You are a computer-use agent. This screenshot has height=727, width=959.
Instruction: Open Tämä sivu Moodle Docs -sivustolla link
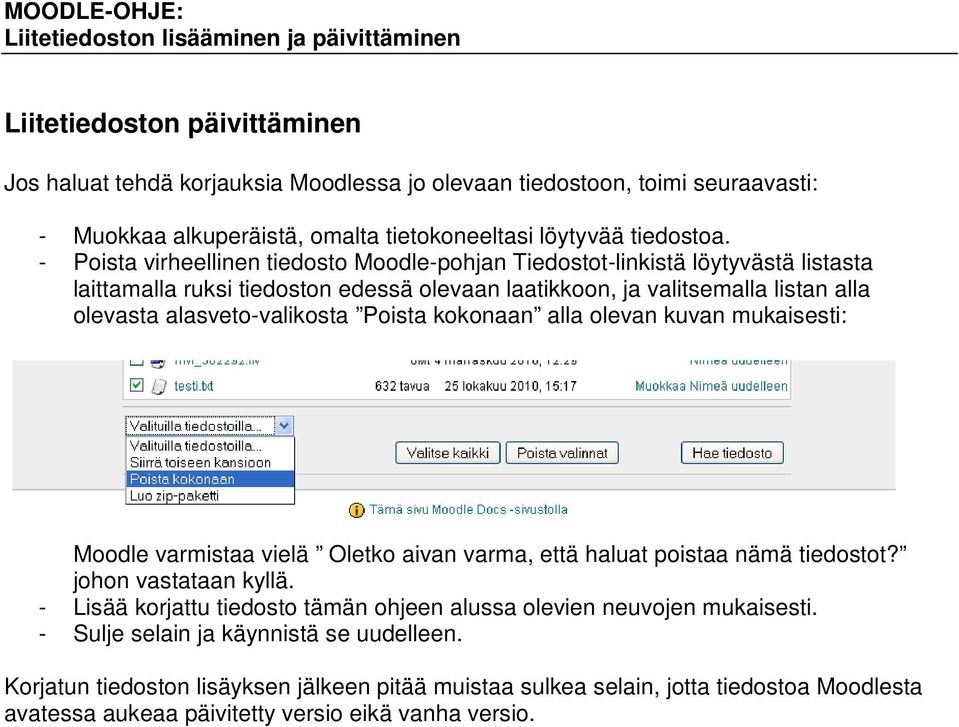[x=468, y=509]
